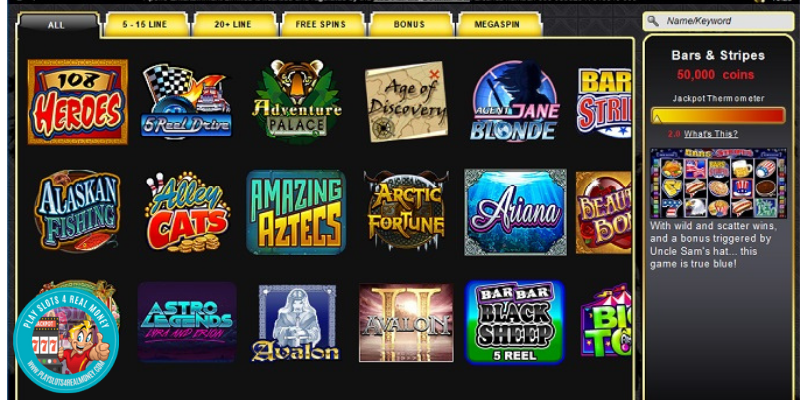Image resolution: width=800 pixels, height=400 pixels.
Task: Select the Ariana slot game
Action: 515,212
